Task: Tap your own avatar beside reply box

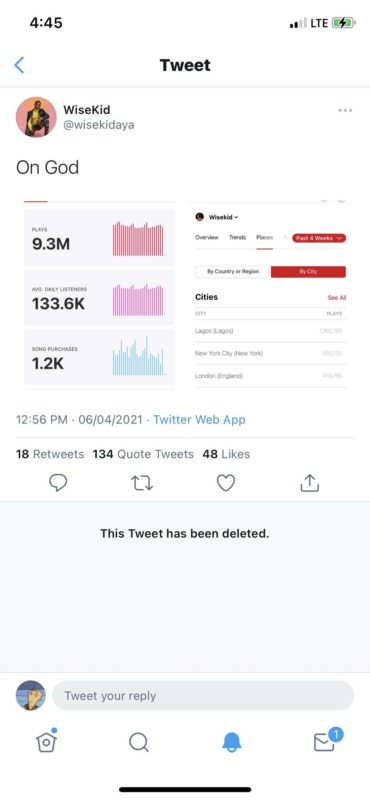Action: (31, 695)
